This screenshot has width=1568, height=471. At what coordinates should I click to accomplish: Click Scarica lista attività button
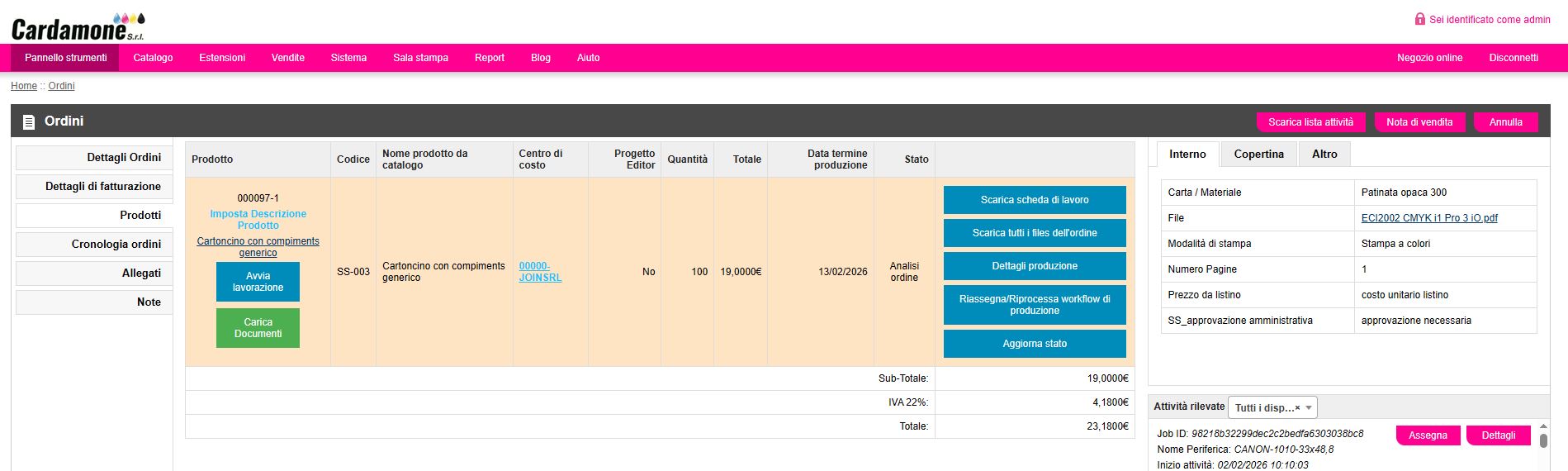(x=1310, y=122)
